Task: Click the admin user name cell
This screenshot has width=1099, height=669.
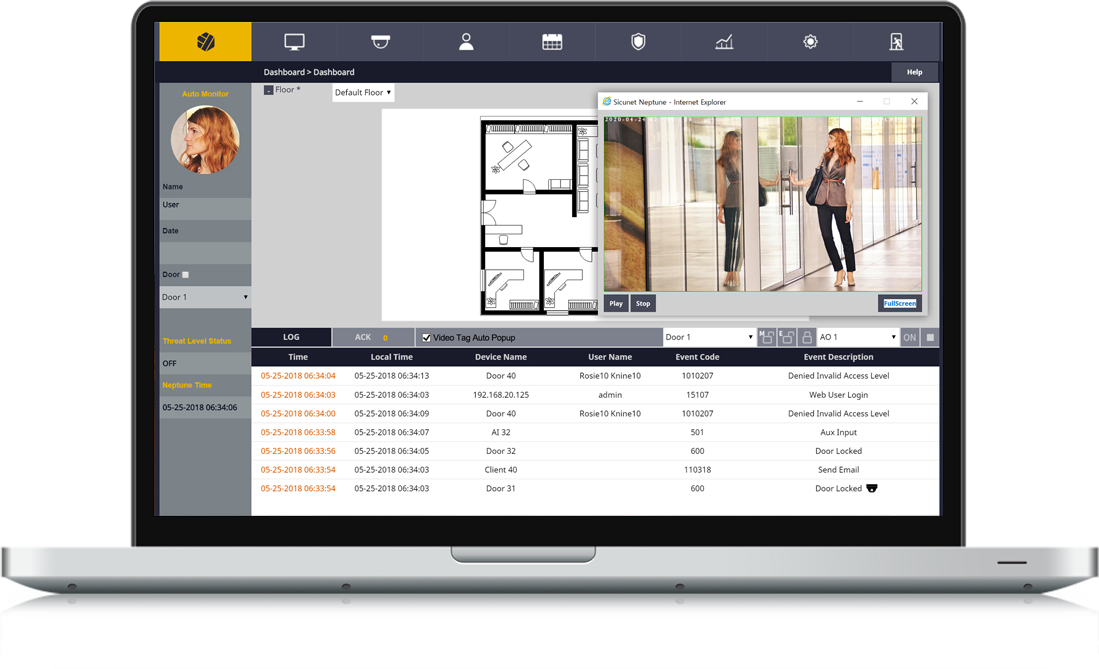Action: point(610,395)
